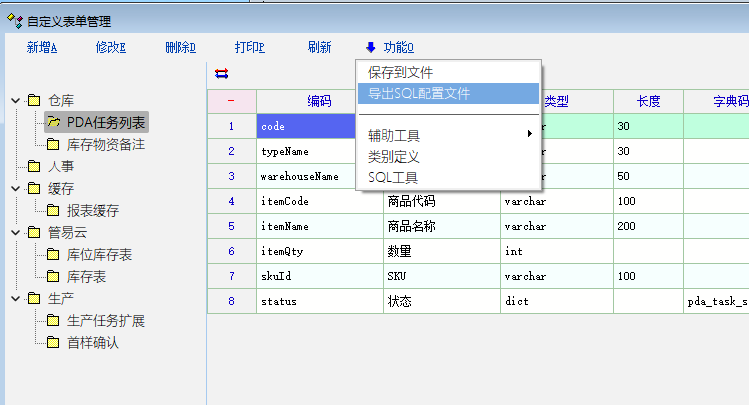Click the folder icon of PDA任务列表

pos(54,123)
